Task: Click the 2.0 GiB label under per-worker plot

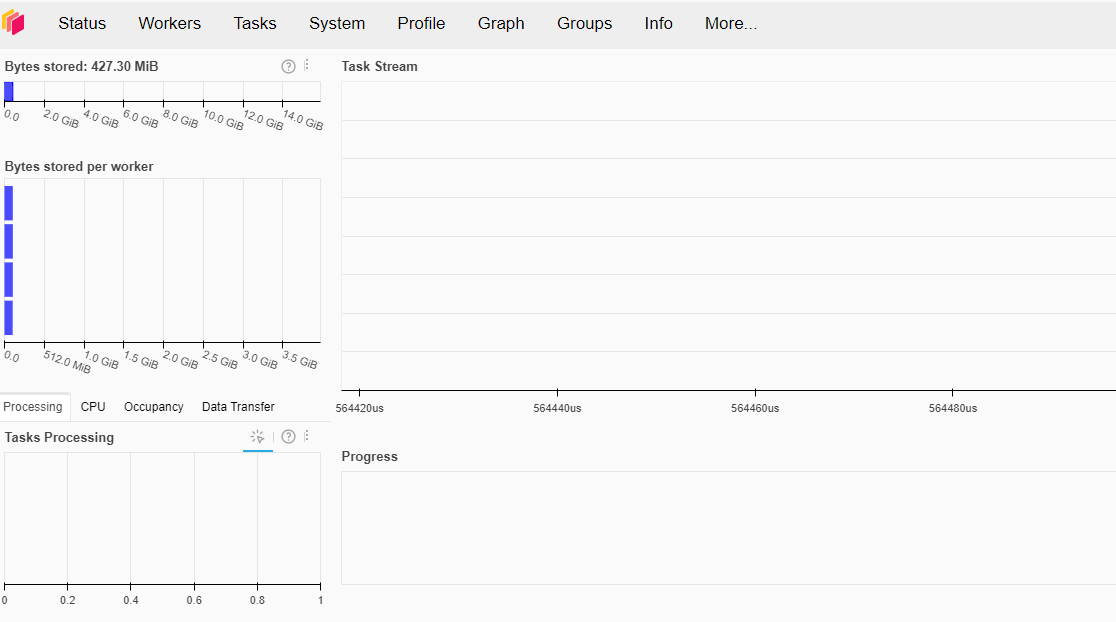Action: 181,359
